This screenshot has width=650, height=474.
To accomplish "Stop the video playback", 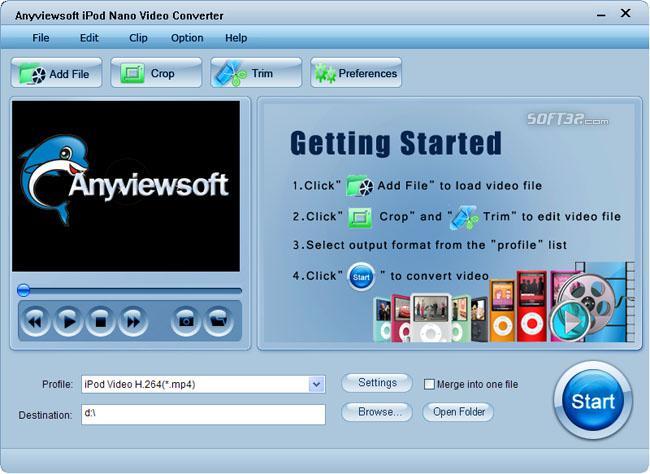I will tap(100, 321).
